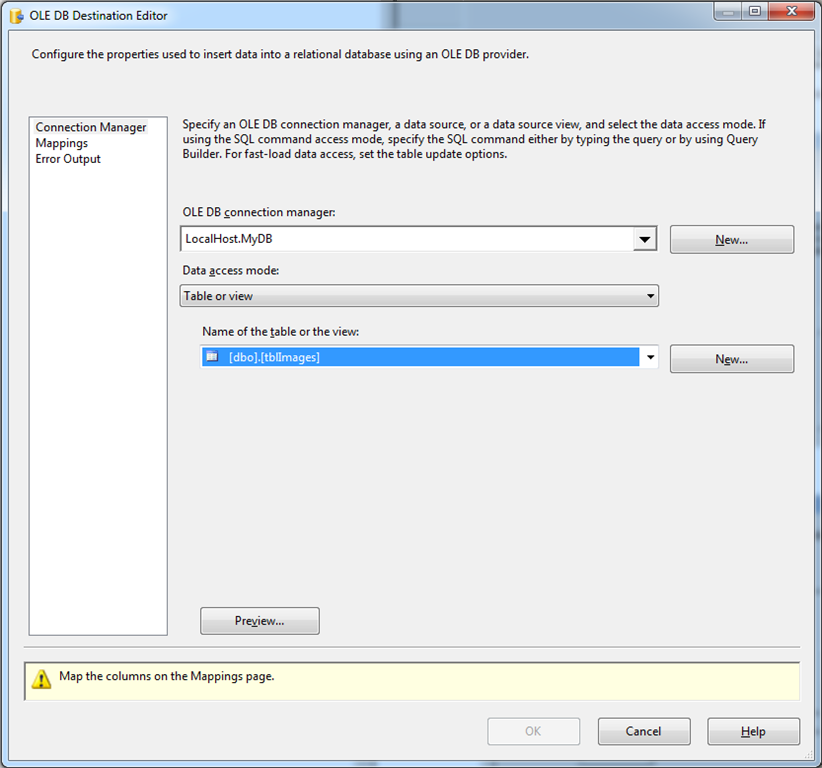Click New beside the table name dropdown
This screenshot has width=822, height=768.
pyautogui.click(x=731, y=358)
